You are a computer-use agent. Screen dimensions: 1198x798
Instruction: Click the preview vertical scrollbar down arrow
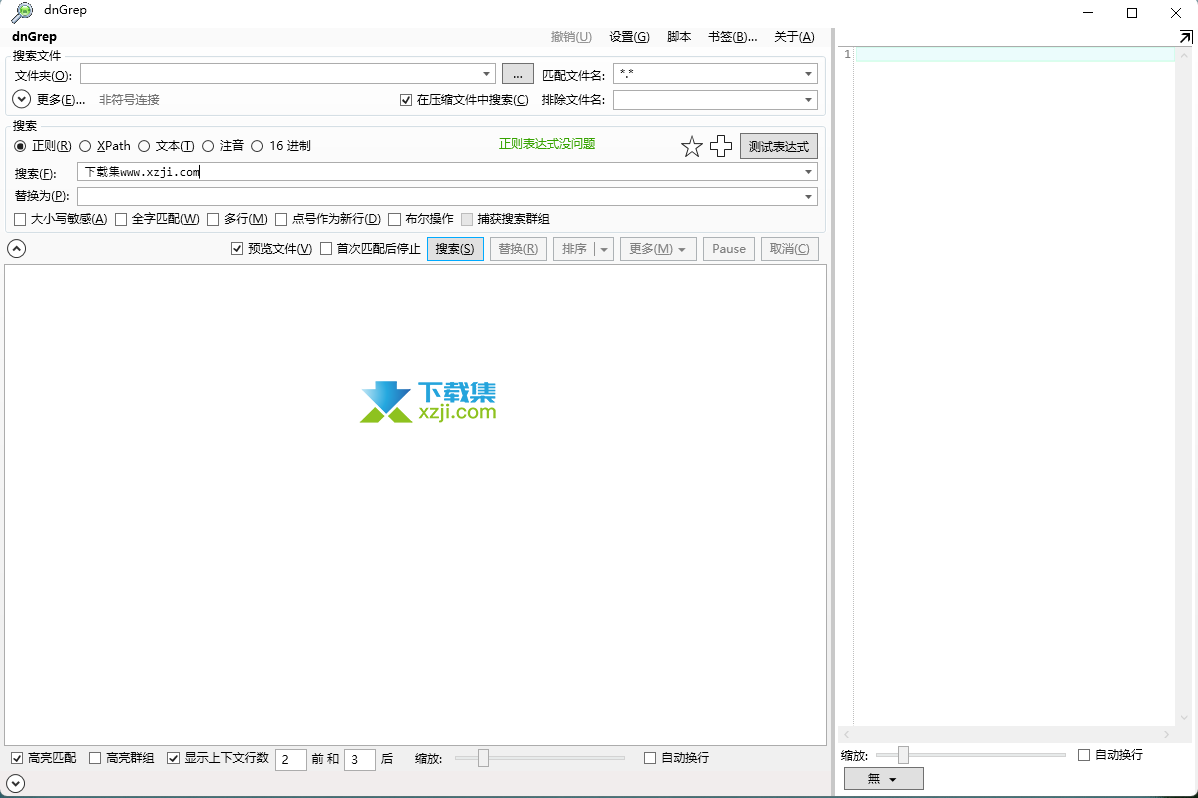pyautogui.click(x=1184, y=718)
